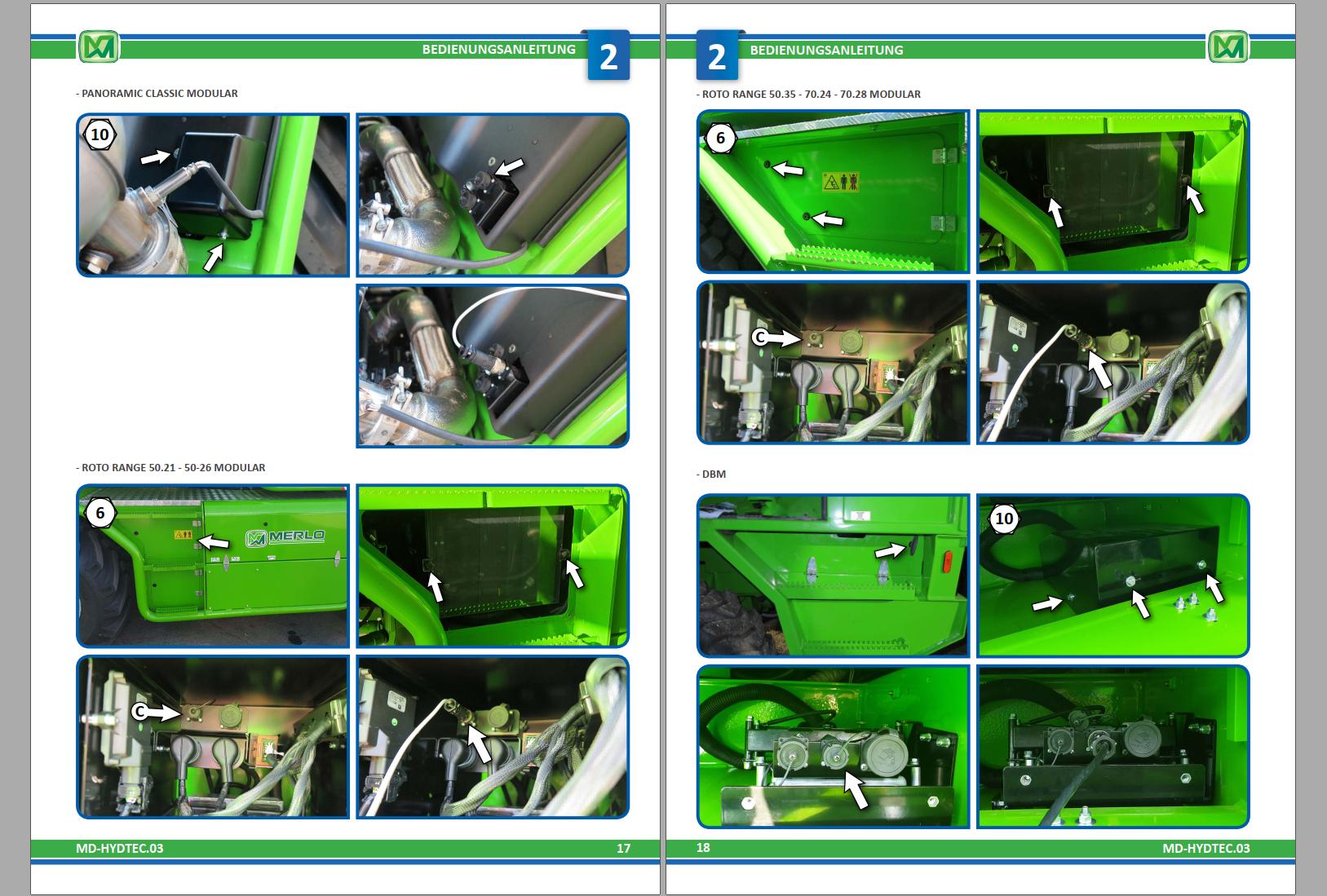1327x896 pixels.
Task: Click the BEDIENUNGSANLEITUNG title on the left page
Action: (498, 50)
